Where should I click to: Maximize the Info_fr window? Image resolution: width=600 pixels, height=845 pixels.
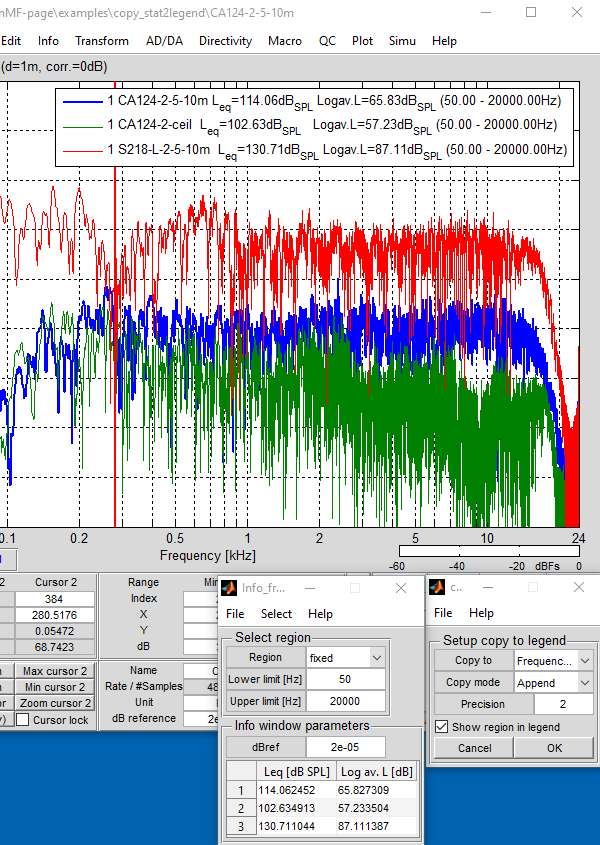pos(354,588)
